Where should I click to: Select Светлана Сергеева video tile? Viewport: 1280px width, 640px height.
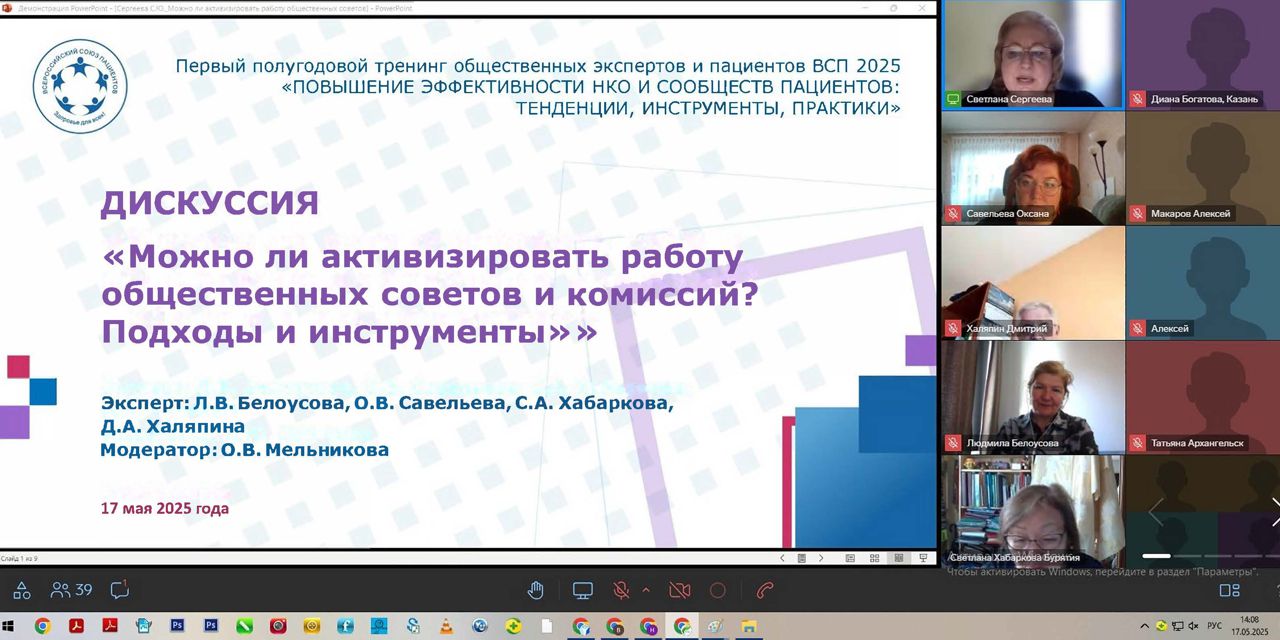1032,54
